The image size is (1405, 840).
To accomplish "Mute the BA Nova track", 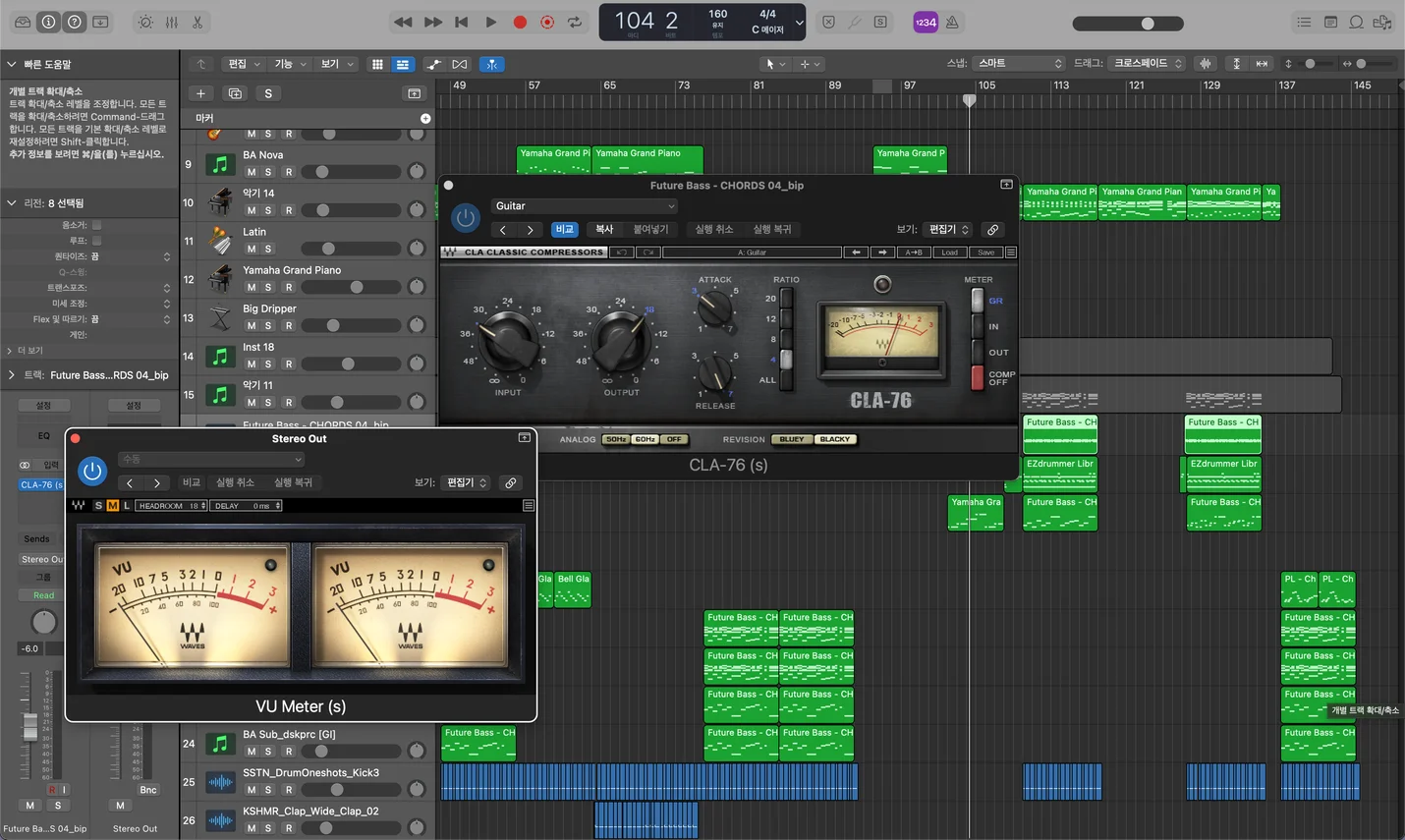I will pyautogui.click(x=252, y=172).
